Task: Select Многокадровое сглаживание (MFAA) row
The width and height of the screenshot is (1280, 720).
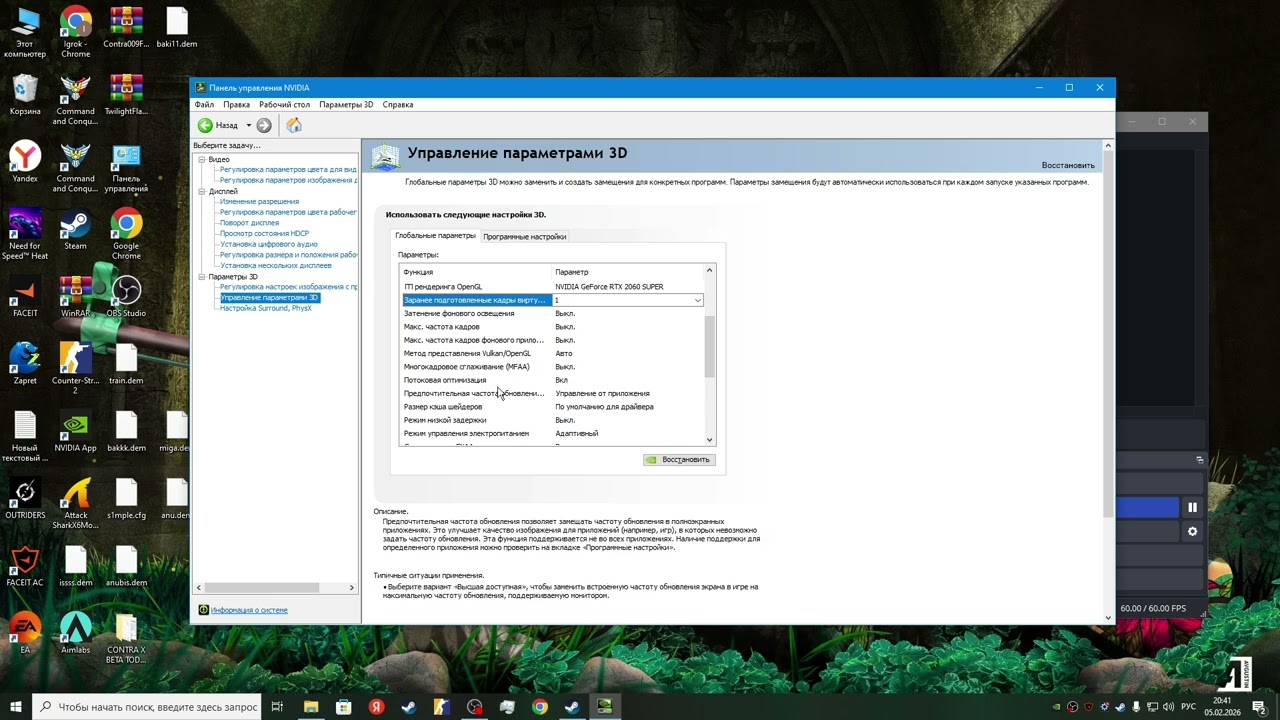Action: [x=552, y=367]
